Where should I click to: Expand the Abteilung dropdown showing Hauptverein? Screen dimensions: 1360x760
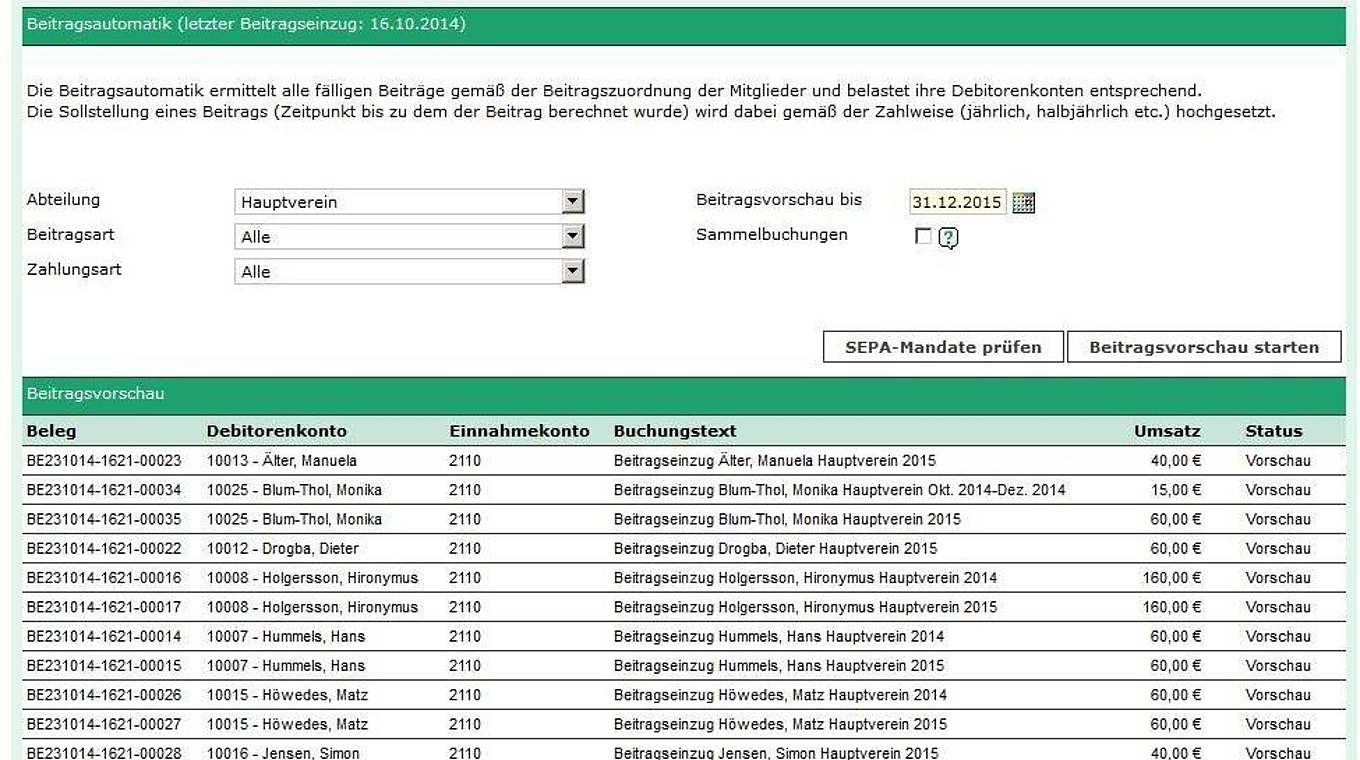[x=572, y=202]
